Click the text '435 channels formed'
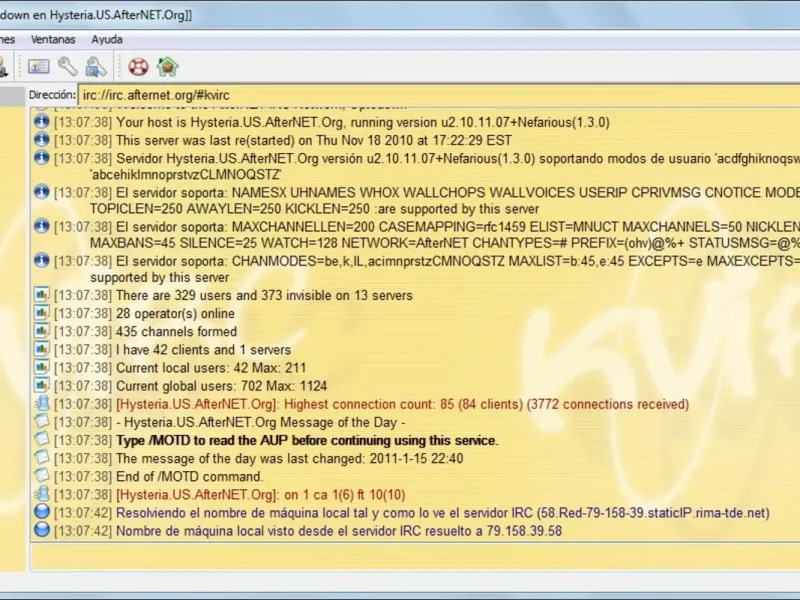This screenshot has width=800, height=600. (x=177, y=332)
